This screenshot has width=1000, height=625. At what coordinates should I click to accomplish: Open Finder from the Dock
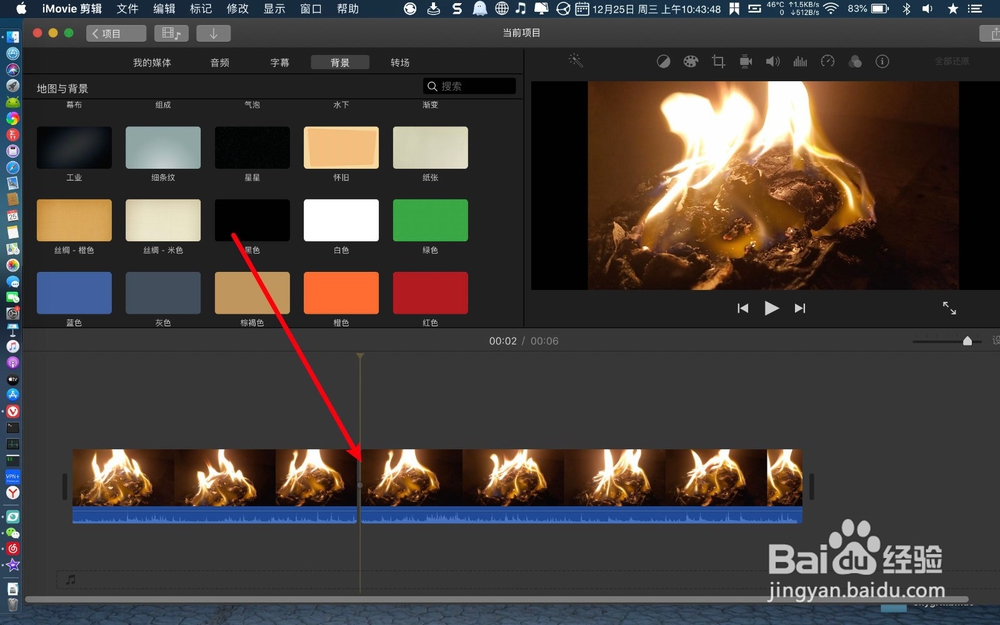point(13,37)
